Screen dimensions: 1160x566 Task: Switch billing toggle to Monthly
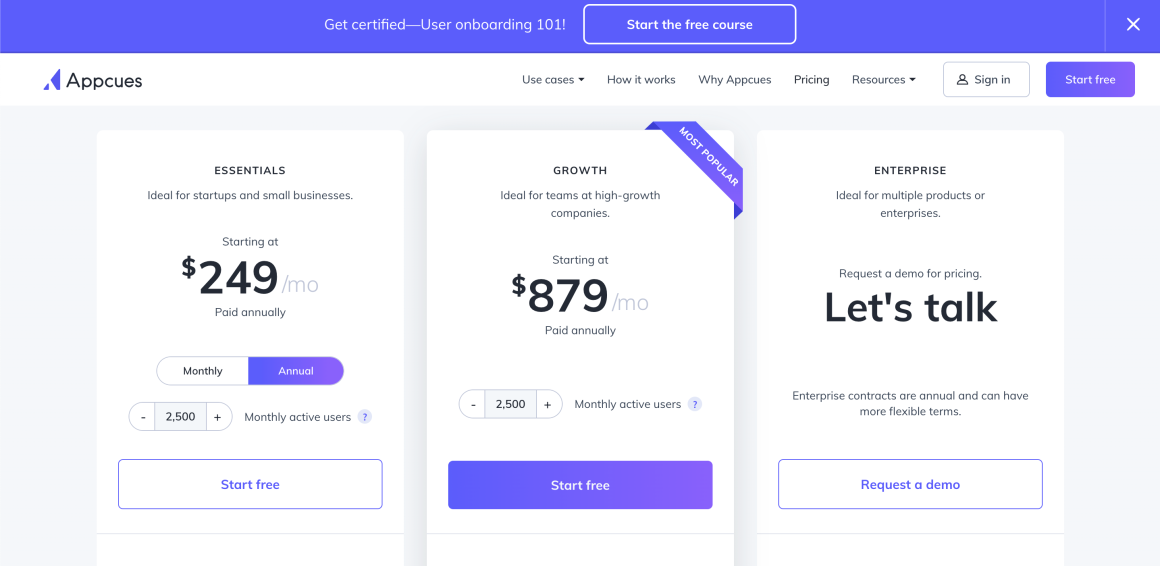203,371
